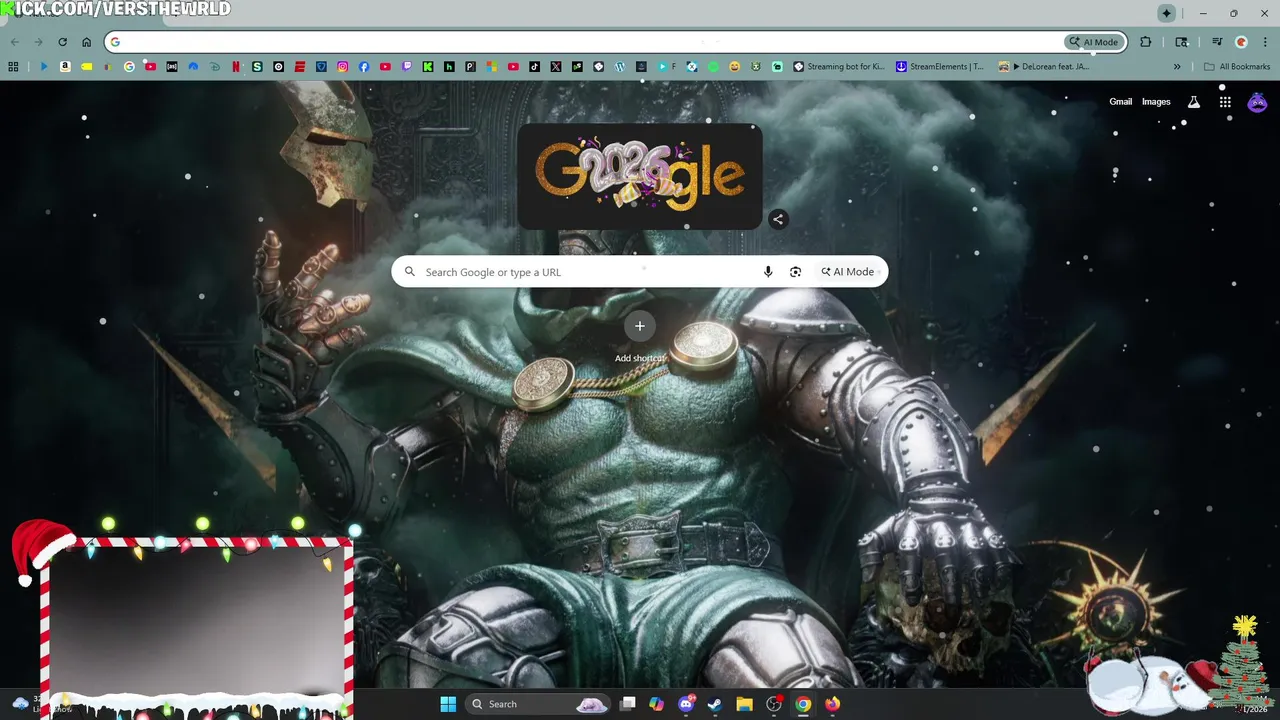
Task: Open the Gmail link
Action: coord(1120,102)
